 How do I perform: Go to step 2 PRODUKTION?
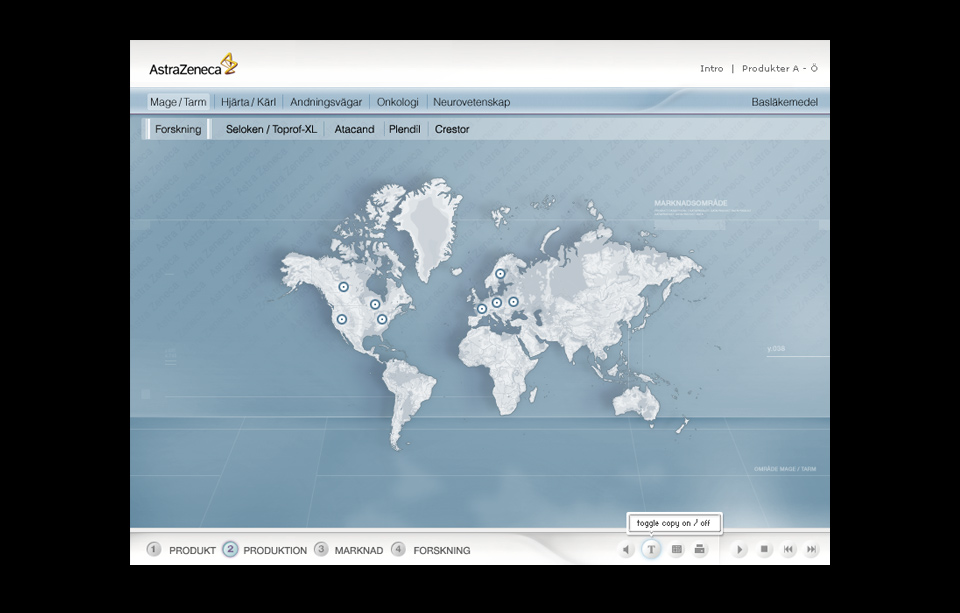264,550
